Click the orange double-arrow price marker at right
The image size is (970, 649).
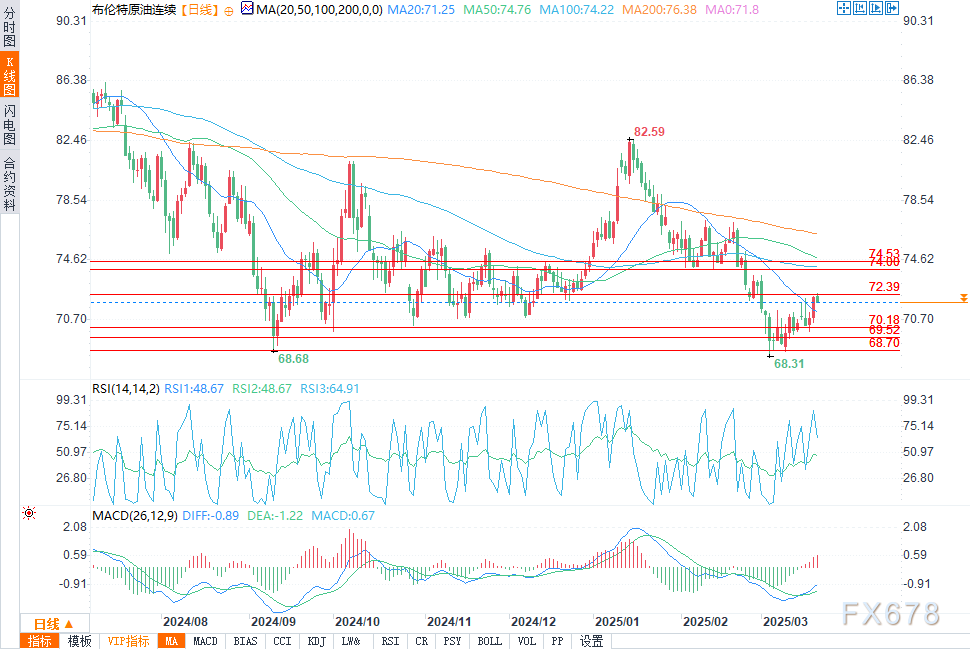962,299
